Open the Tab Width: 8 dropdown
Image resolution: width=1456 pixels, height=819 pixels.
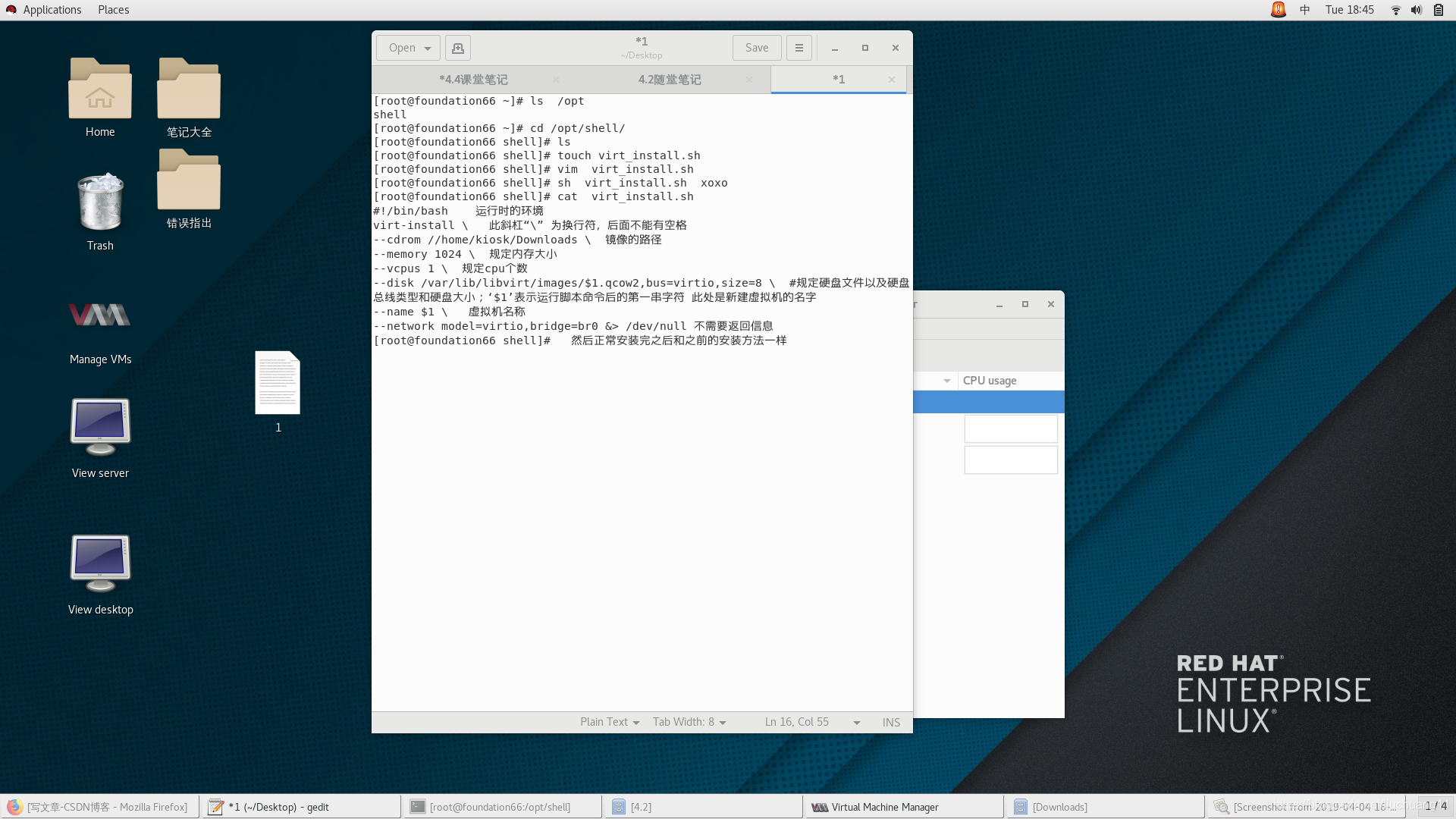689,722
